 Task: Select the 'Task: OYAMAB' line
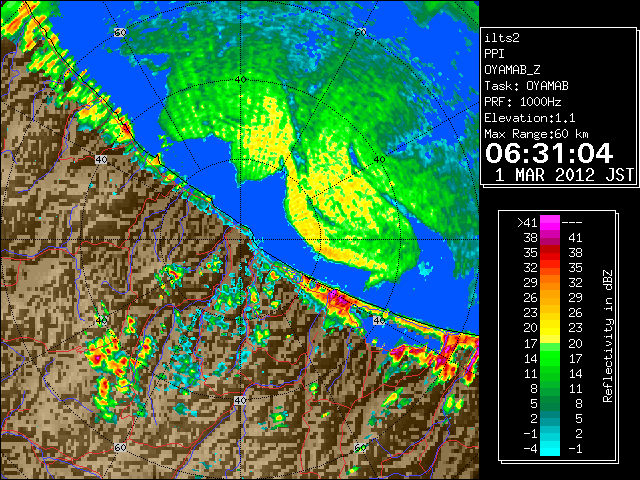[x=527, y=86]
